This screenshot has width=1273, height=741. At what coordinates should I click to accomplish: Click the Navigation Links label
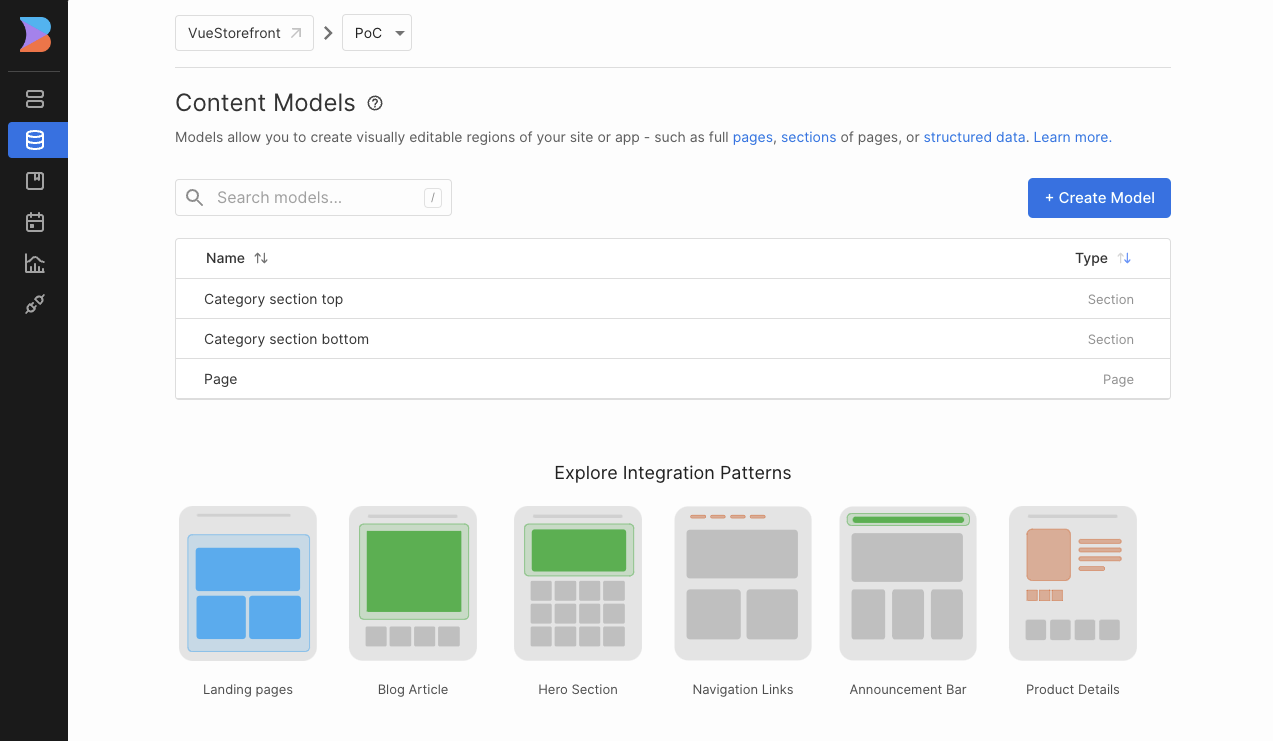click(743, 689)
